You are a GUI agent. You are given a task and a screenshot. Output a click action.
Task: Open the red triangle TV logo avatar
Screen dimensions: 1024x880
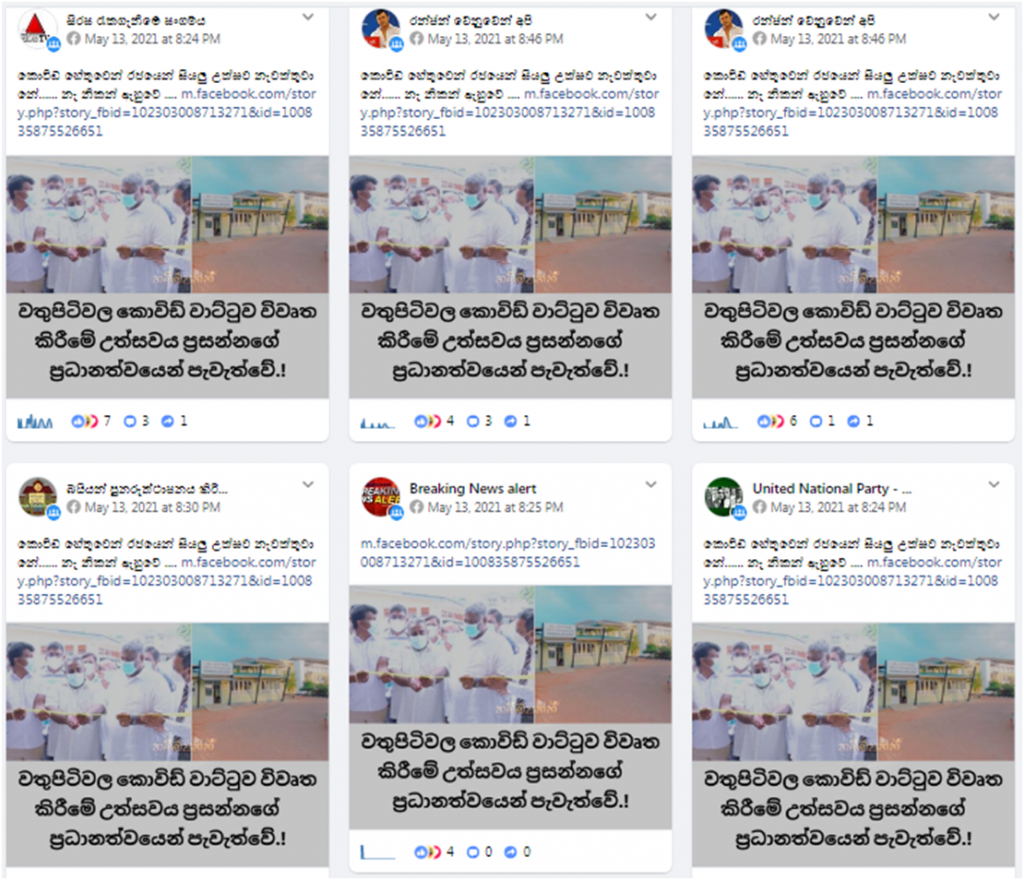(x=36, y=29)
